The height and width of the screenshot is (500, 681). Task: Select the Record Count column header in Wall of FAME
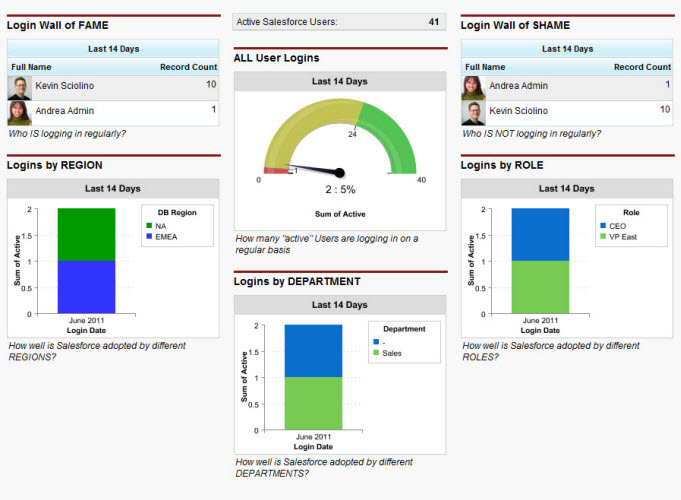tap(188, 67)
